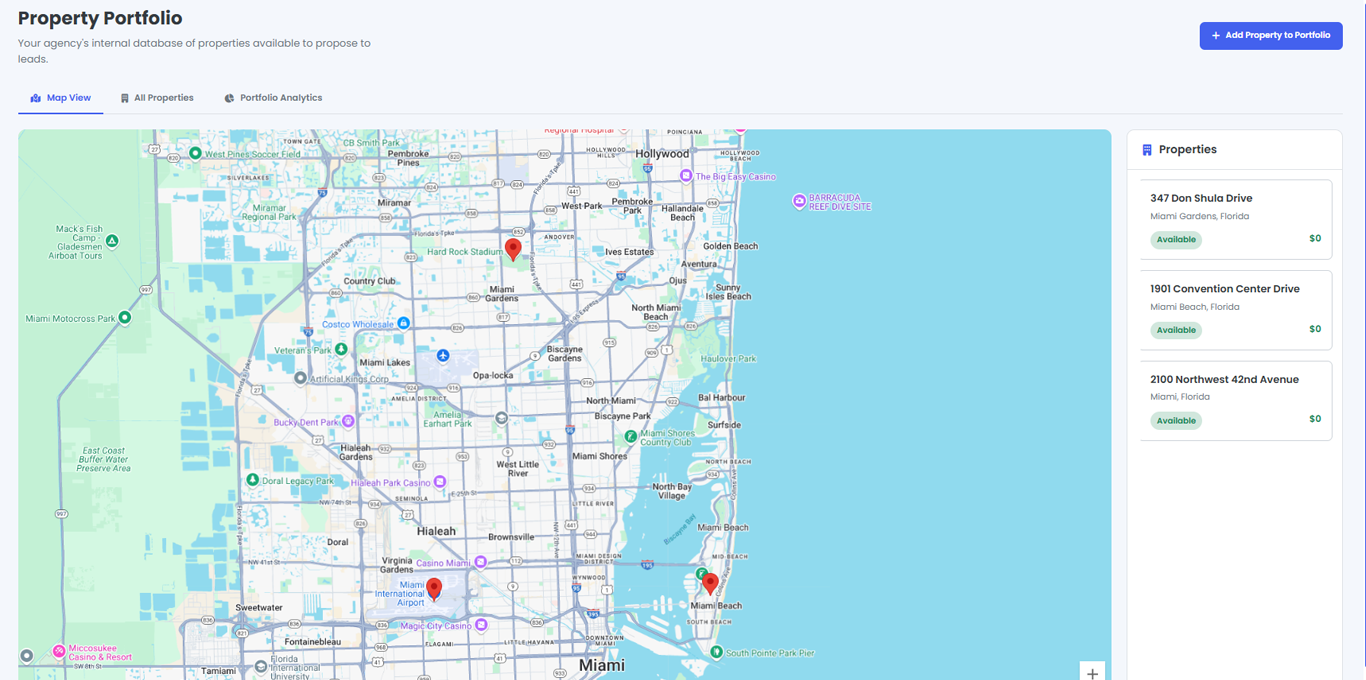Click the West Pines Soccer Field marker
The width and height of the screenshot is (1366, 680).
196,154
